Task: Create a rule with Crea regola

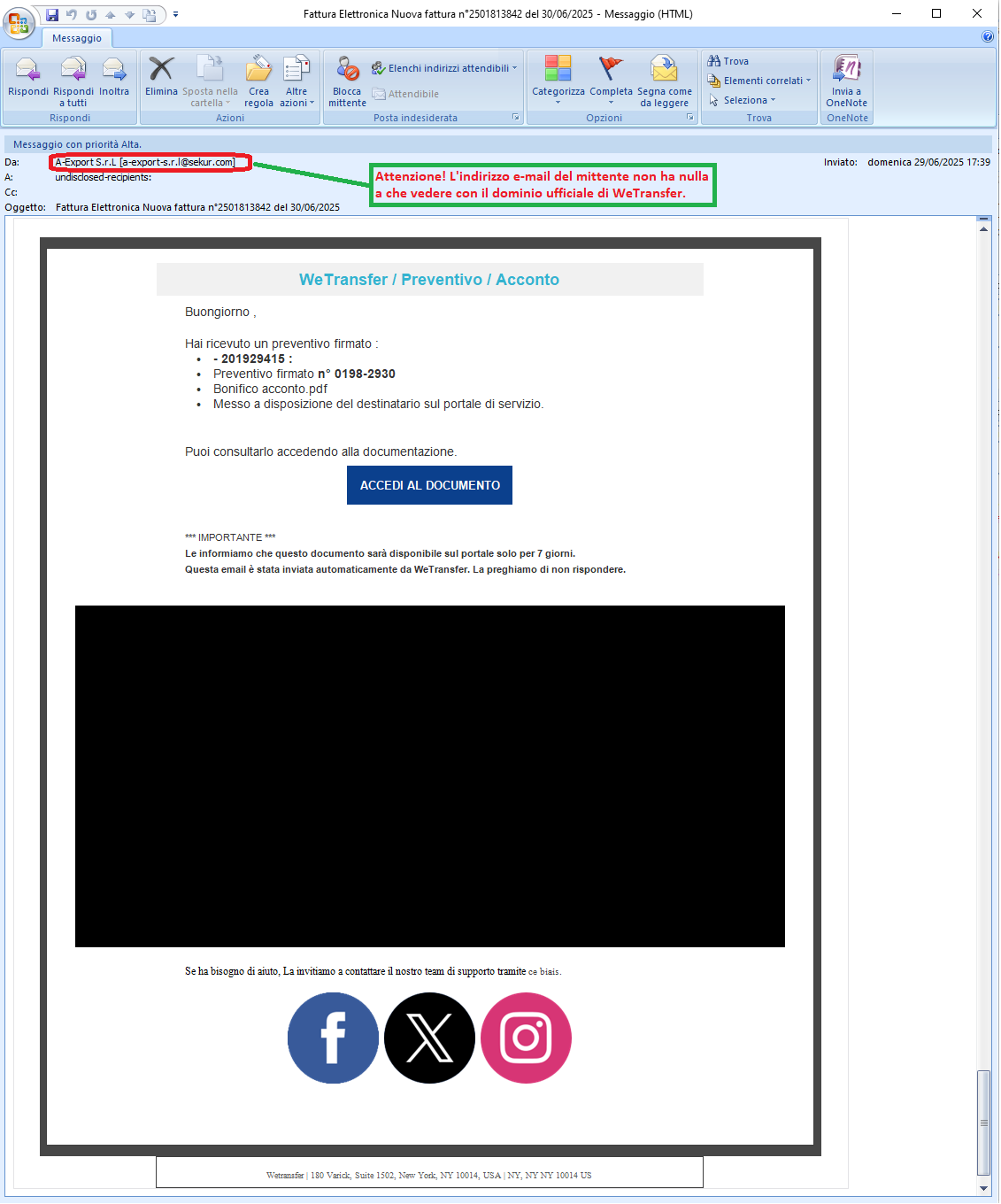Action: pyautogui.click(x=258, y=81)
